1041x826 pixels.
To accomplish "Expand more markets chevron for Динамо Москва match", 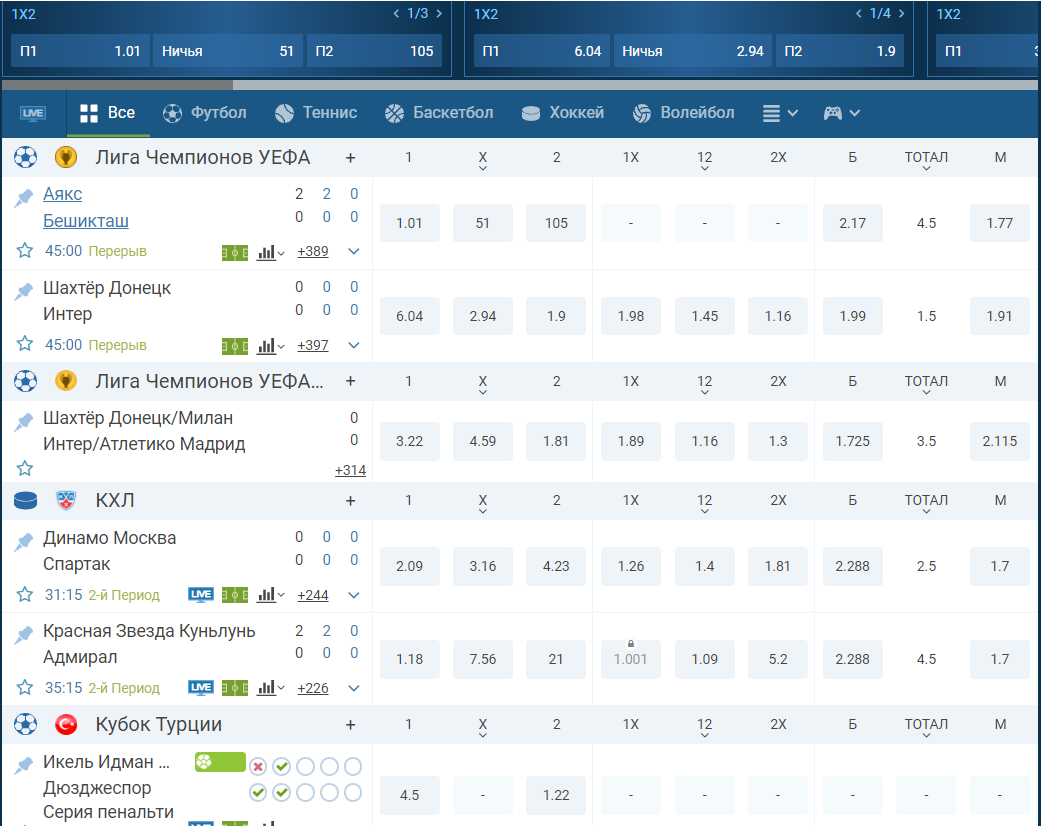I will (x=354, y=596).
